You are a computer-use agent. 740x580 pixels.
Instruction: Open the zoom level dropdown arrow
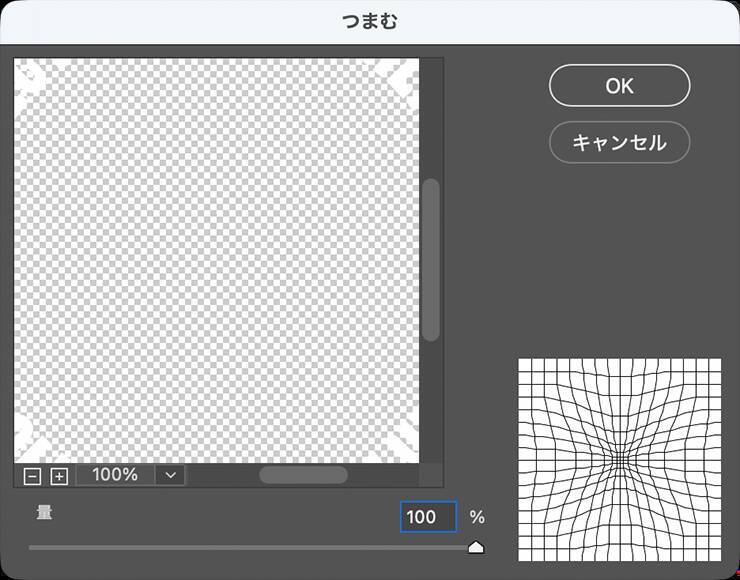(171, 475)
